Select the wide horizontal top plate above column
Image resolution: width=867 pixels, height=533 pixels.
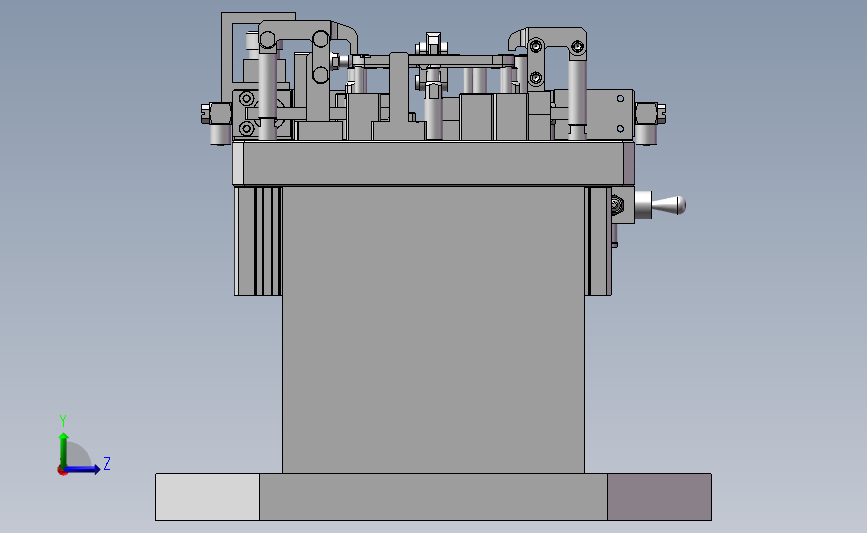click(434, 163)
